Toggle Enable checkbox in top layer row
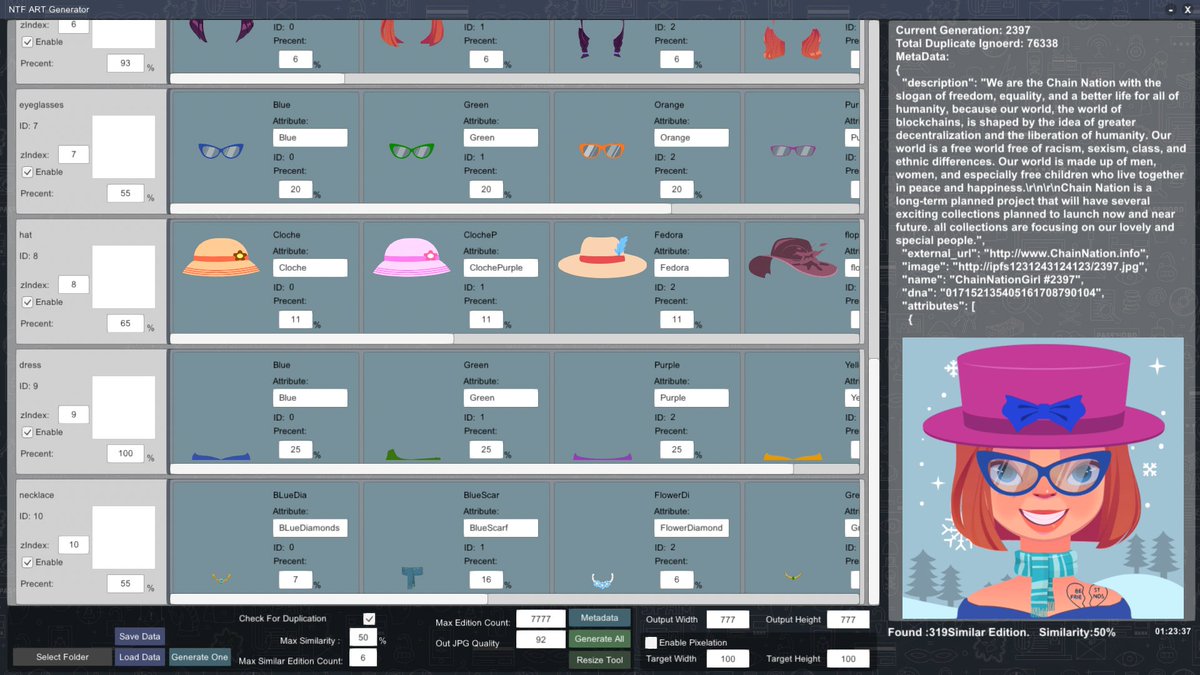The image size is (1200, 675). click(28, 42)
